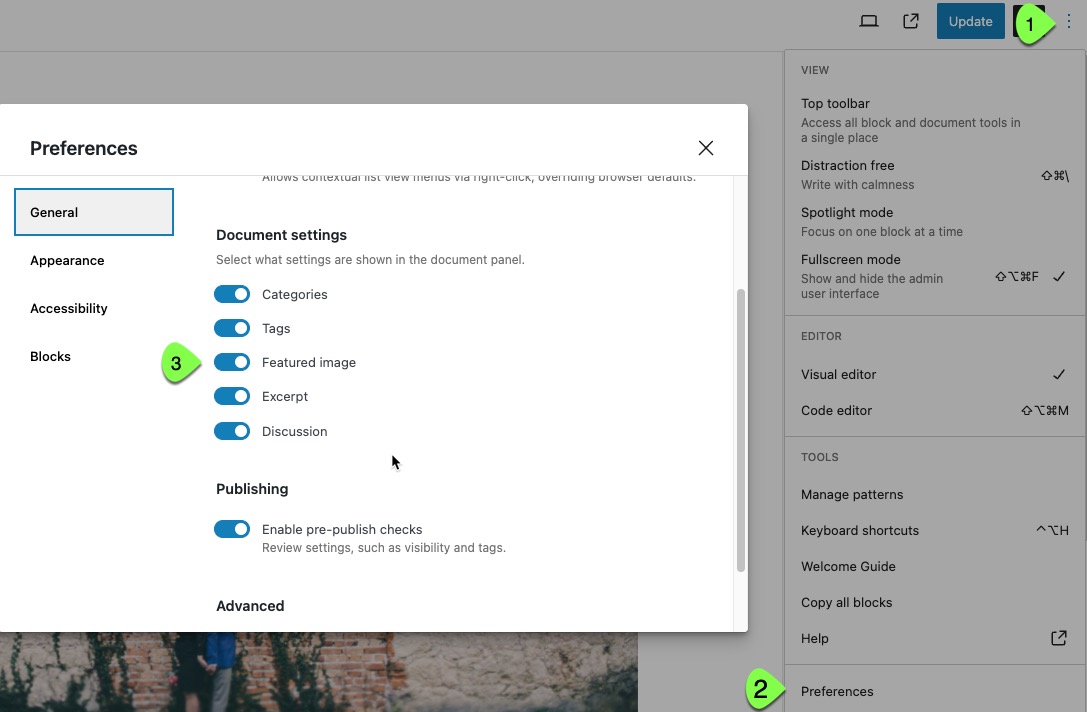The width and height of the screenshot is (1087, 712).
Task: Click the Update button
Action: pyautogui.click(x=971, y=21)
